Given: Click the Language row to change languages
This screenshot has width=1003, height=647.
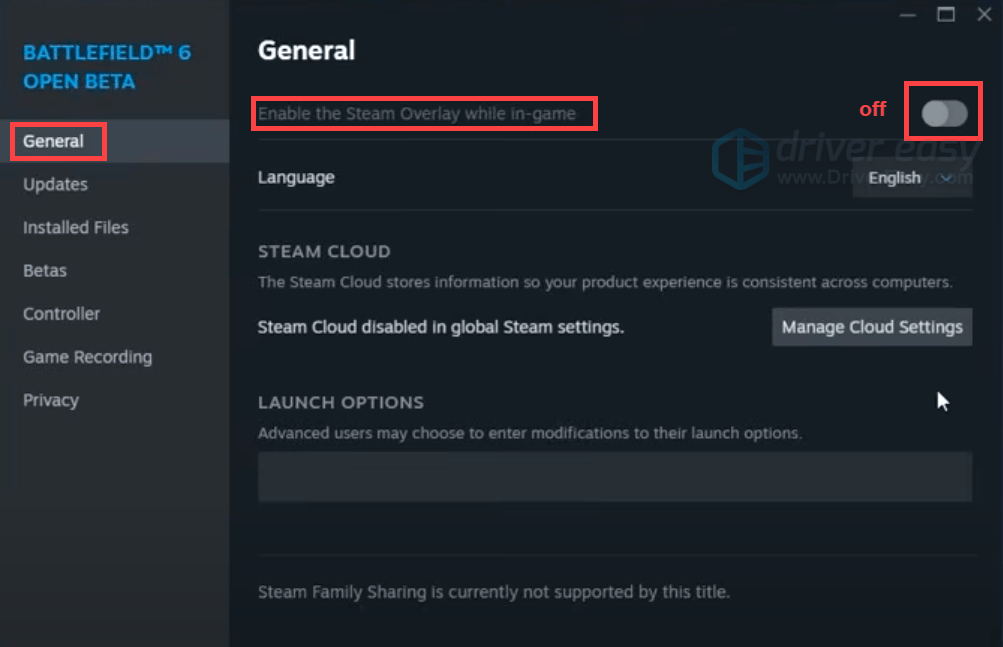Looking at the screenshot, I should (x=296, y=177).
